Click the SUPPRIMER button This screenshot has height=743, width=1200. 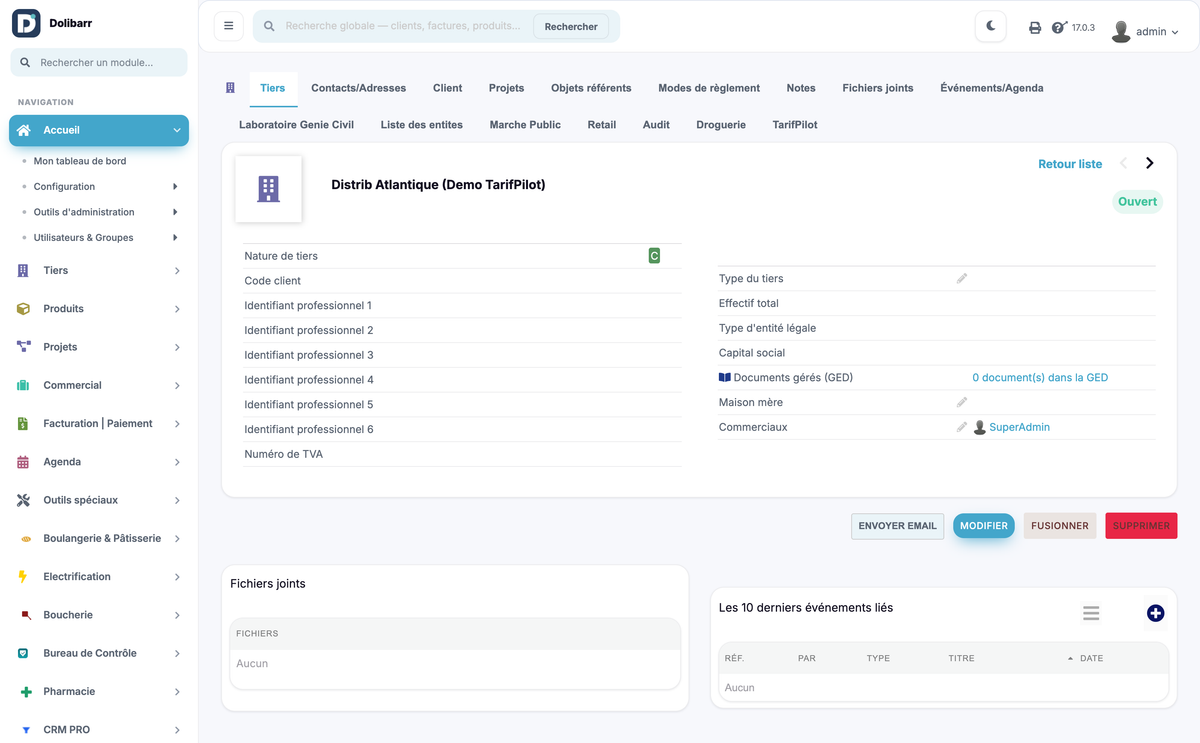pyautogui.click(x=1141, y=526)
